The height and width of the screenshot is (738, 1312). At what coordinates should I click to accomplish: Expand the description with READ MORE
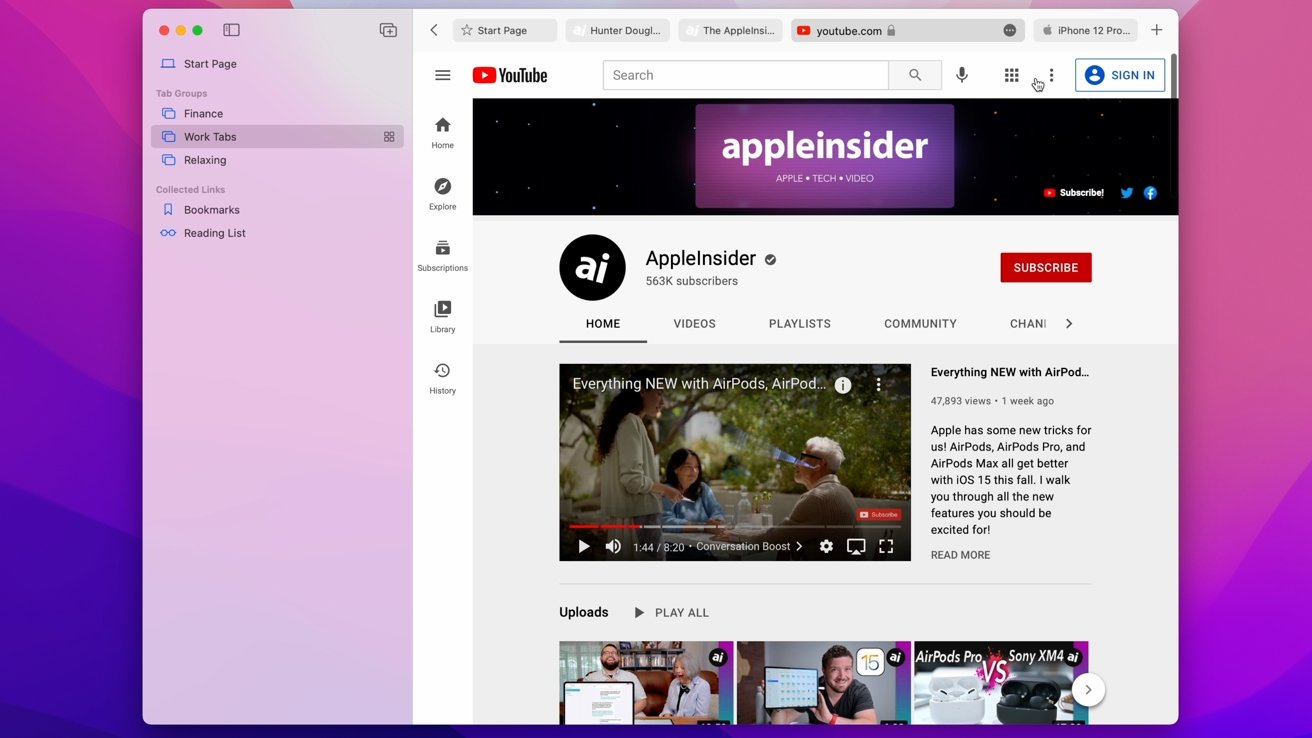[x=961, y=555]
